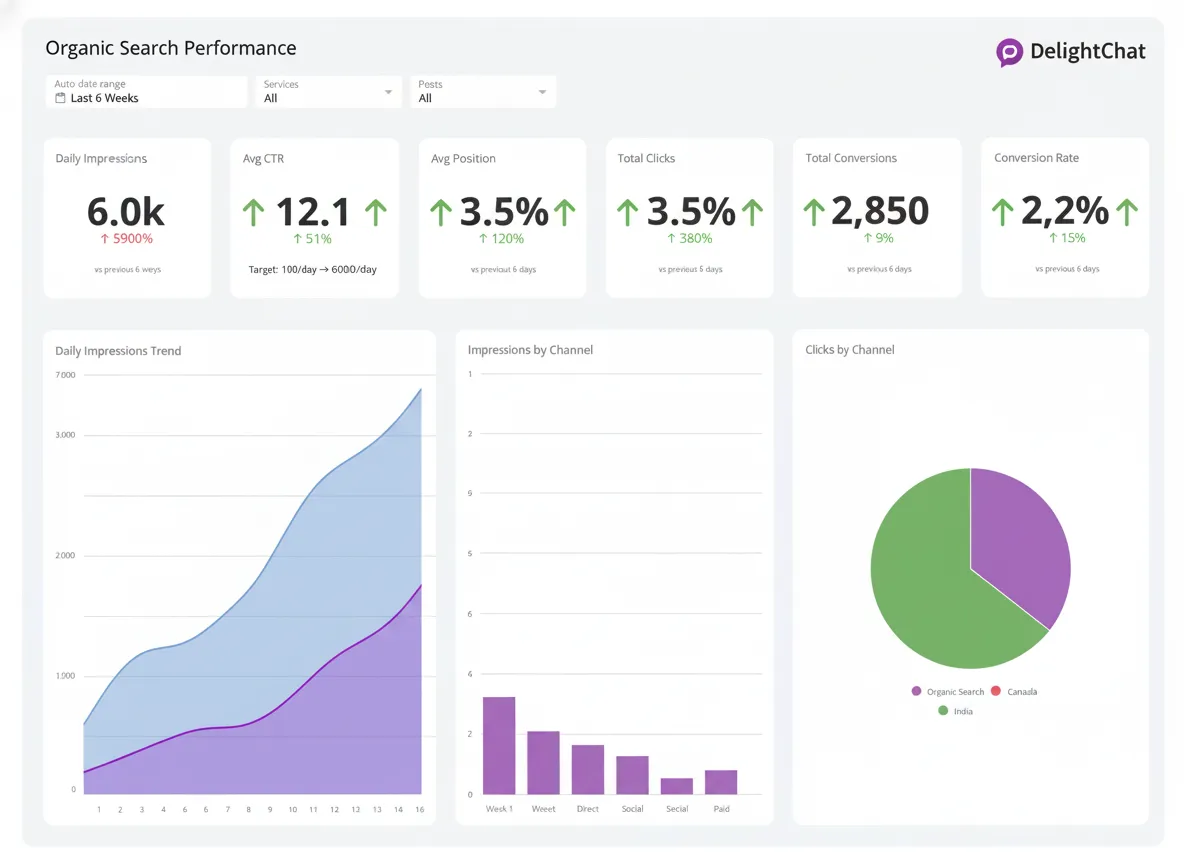Click the green arrow left of Avg Position value
This screenshot has height=864, width=1184.
click(x=441, y=212)
